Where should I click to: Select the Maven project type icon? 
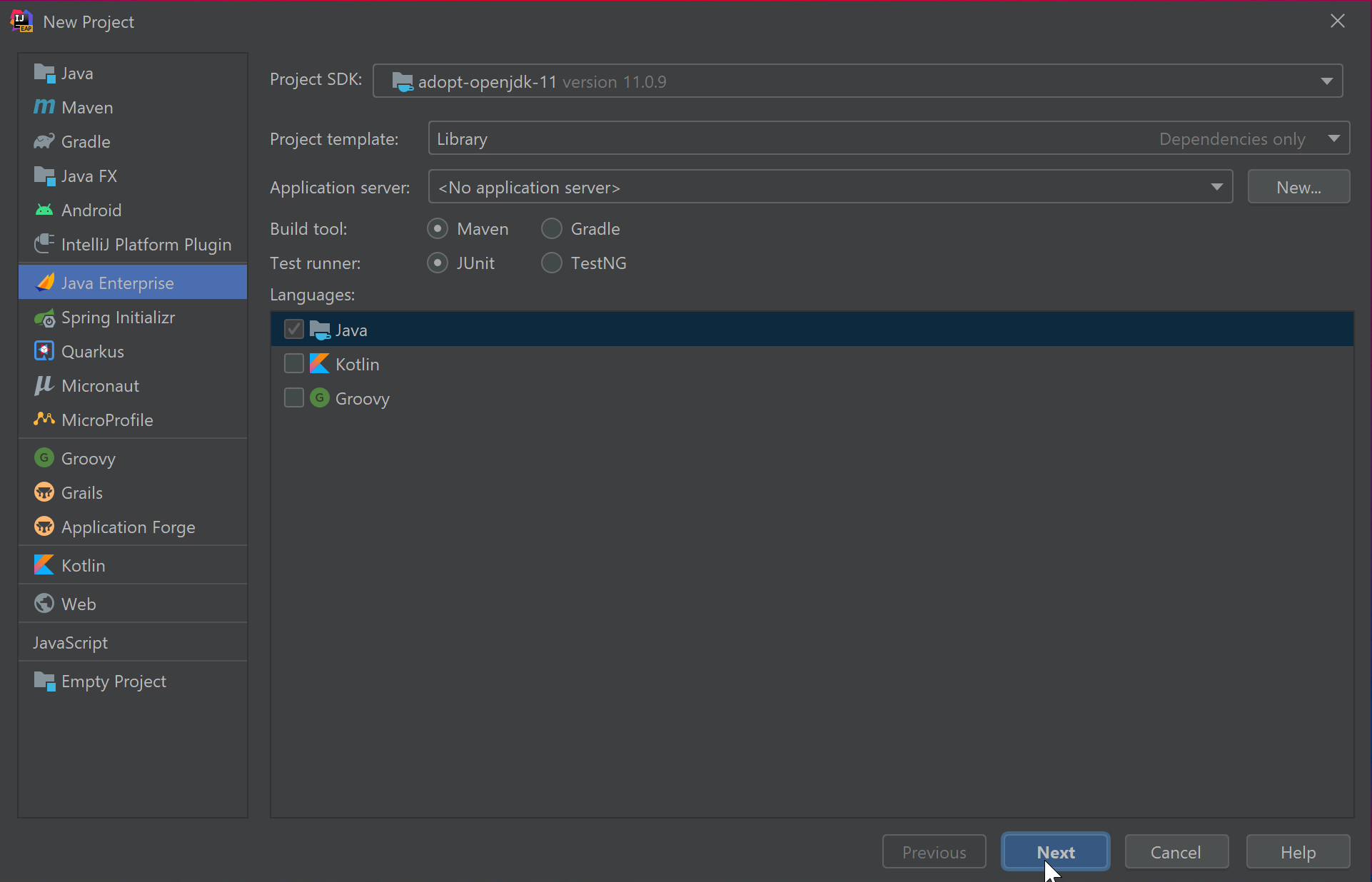pos(44,107)
